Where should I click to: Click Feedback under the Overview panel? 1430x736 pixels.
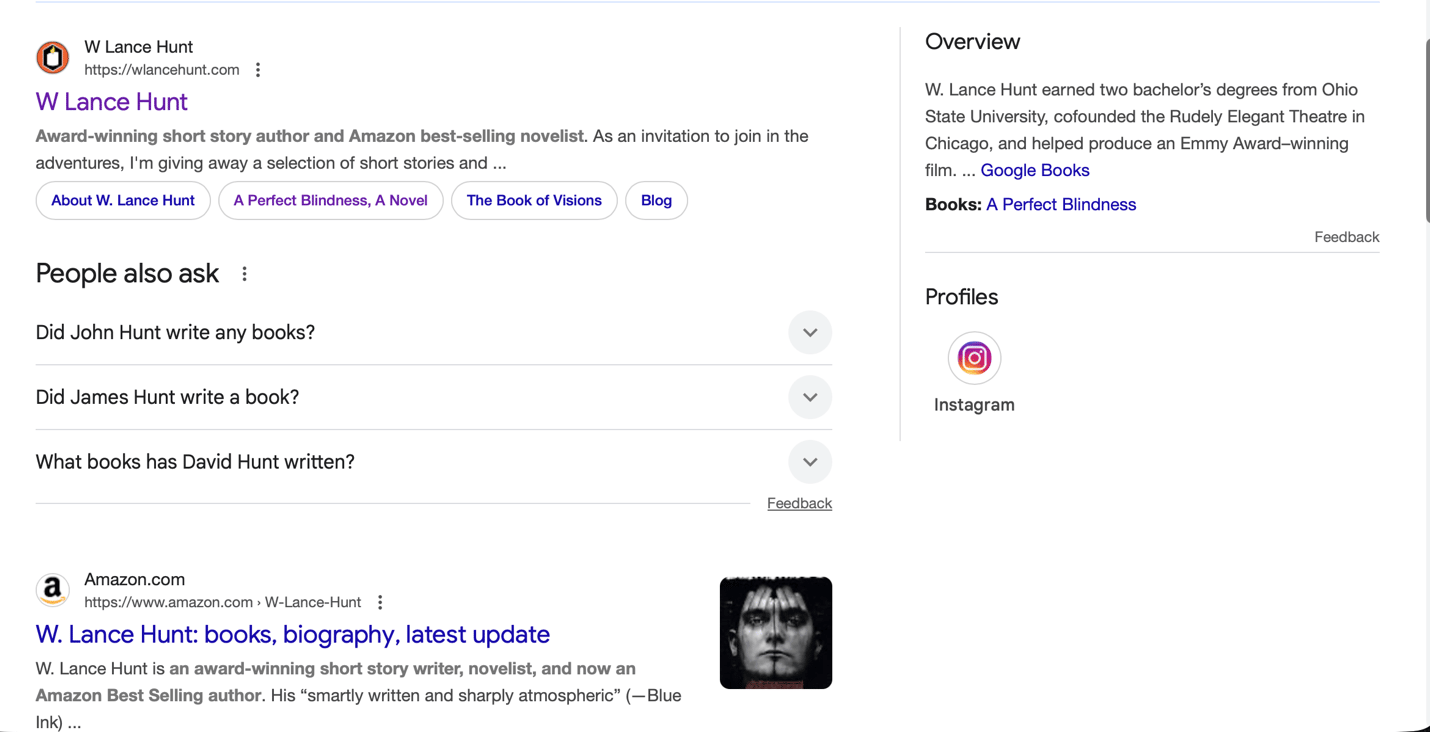tap(1346, 237)
